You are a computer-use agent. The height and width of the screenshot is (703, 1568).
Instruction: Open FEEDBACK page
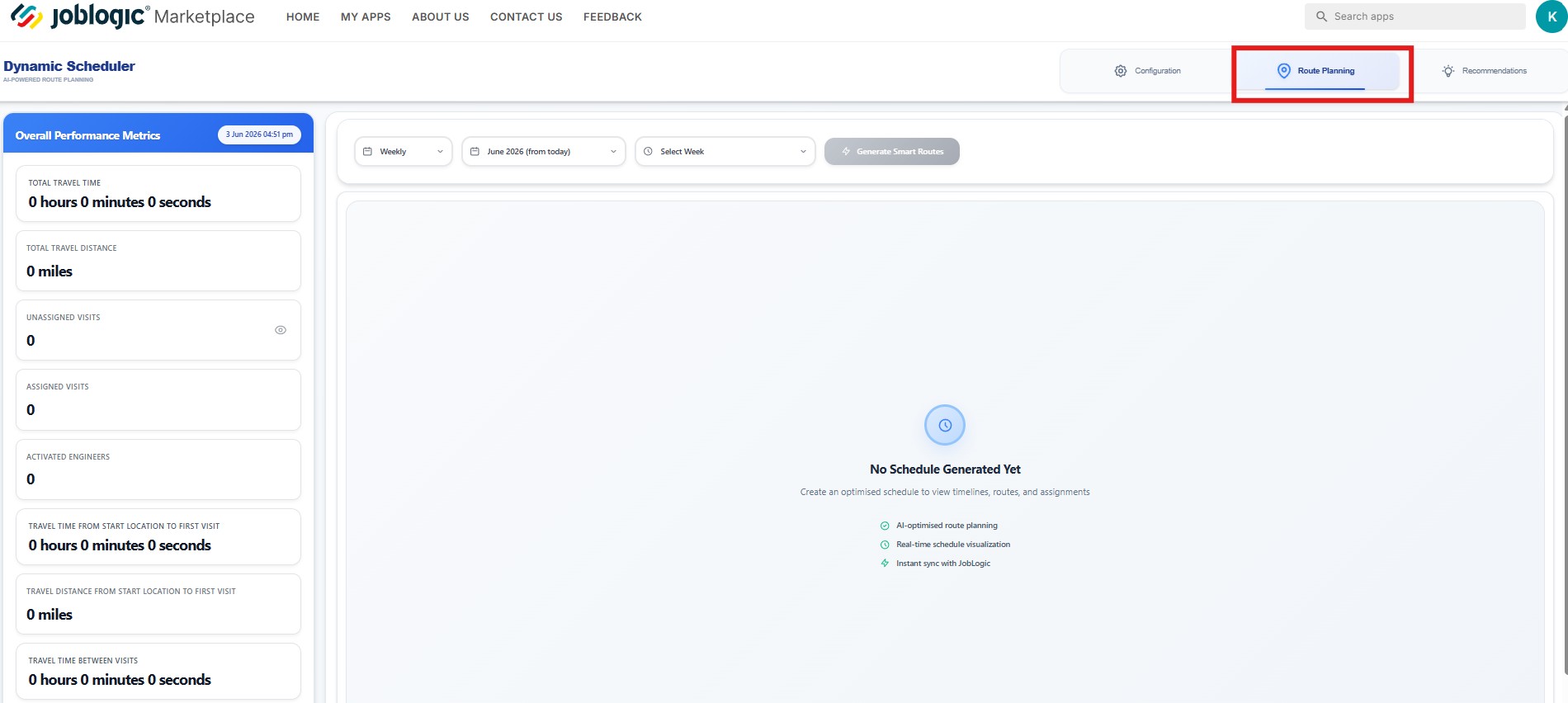612,17
